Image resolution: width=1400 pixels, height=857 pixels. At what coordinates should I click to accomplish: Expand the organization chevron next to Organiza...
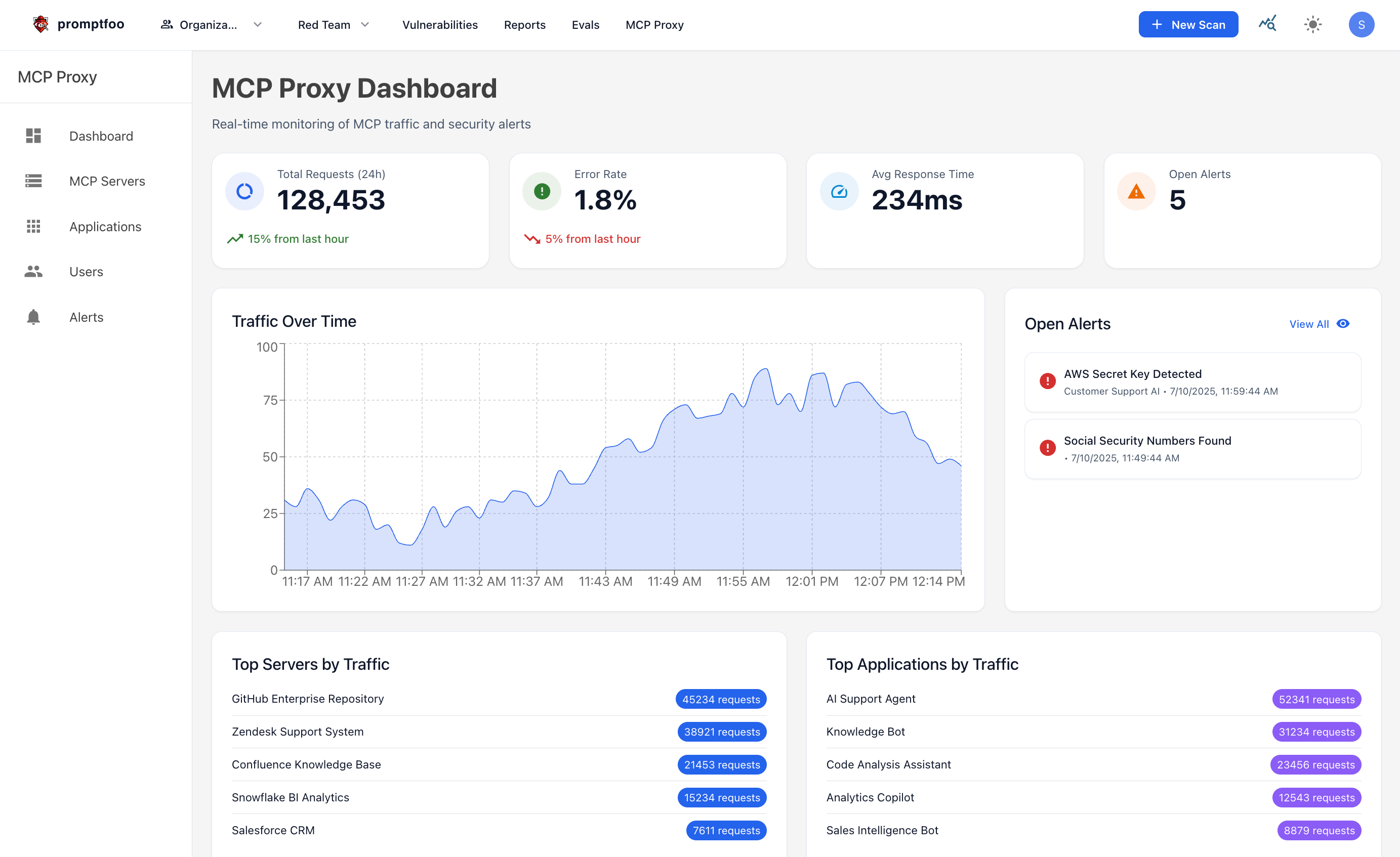(258, 25)
